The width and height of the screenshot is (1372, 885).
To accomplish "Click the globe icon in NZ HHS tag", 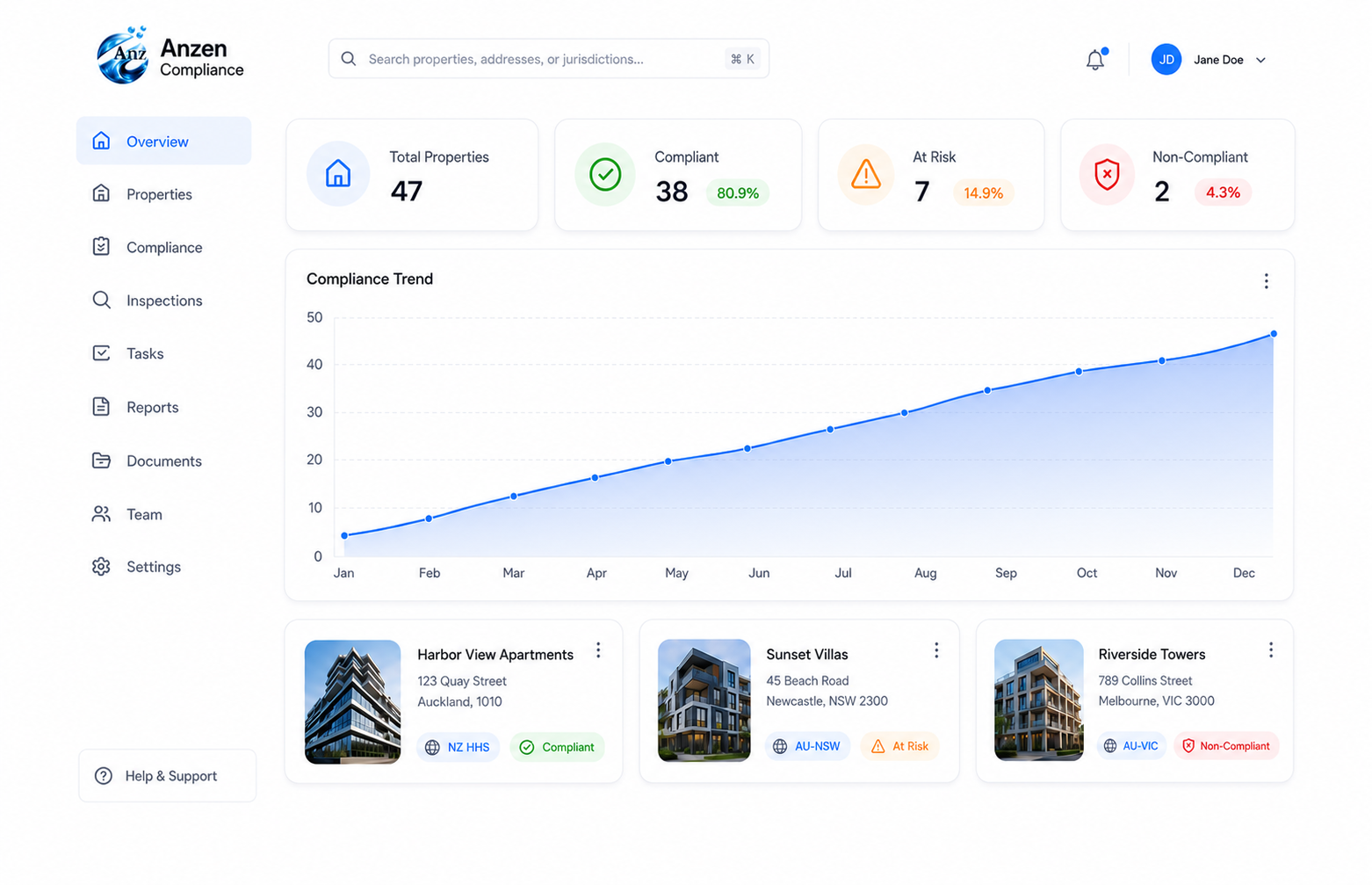I will pos(432,747).
